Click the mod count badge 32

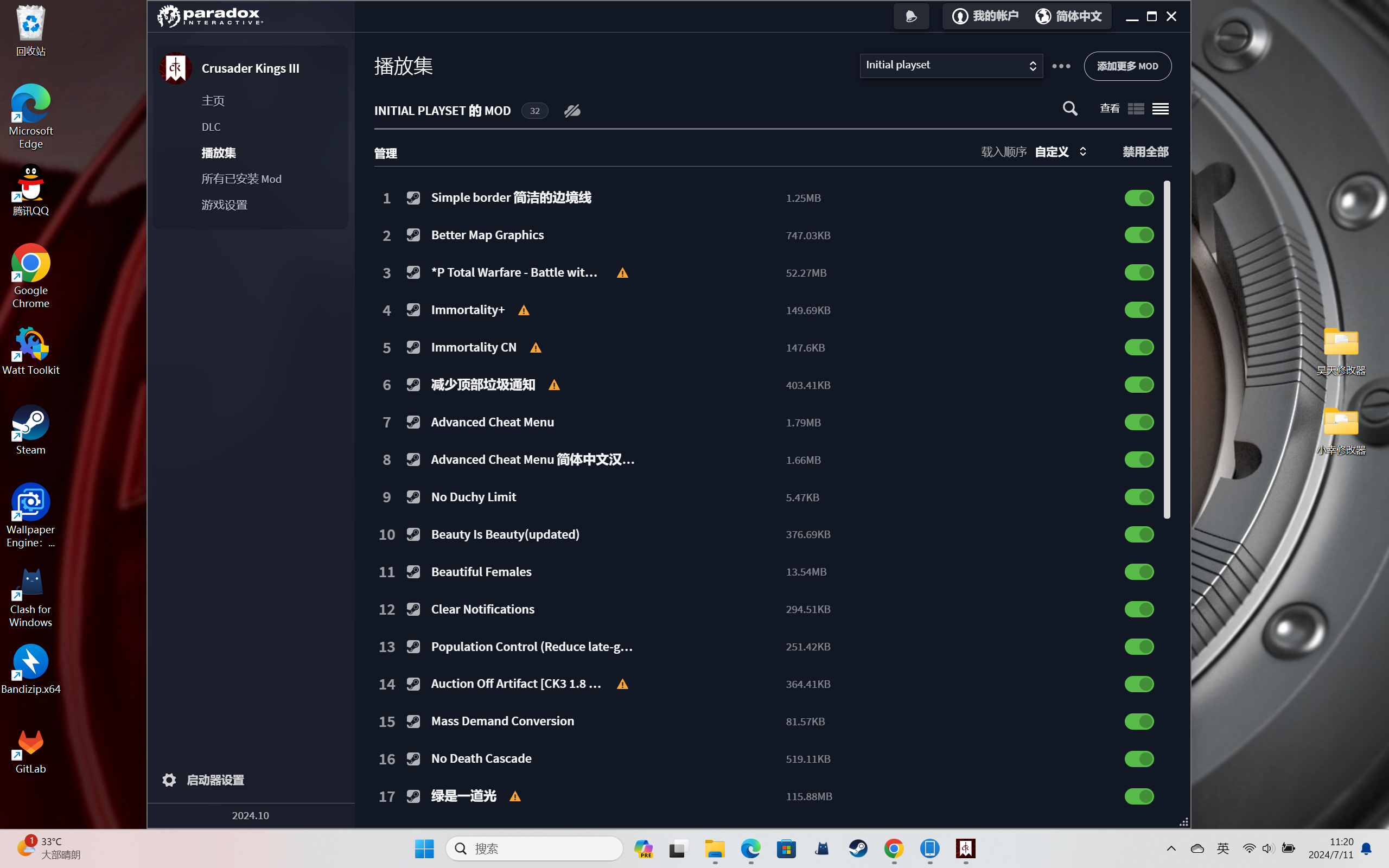pyautogui.click(x=534, y=111)
